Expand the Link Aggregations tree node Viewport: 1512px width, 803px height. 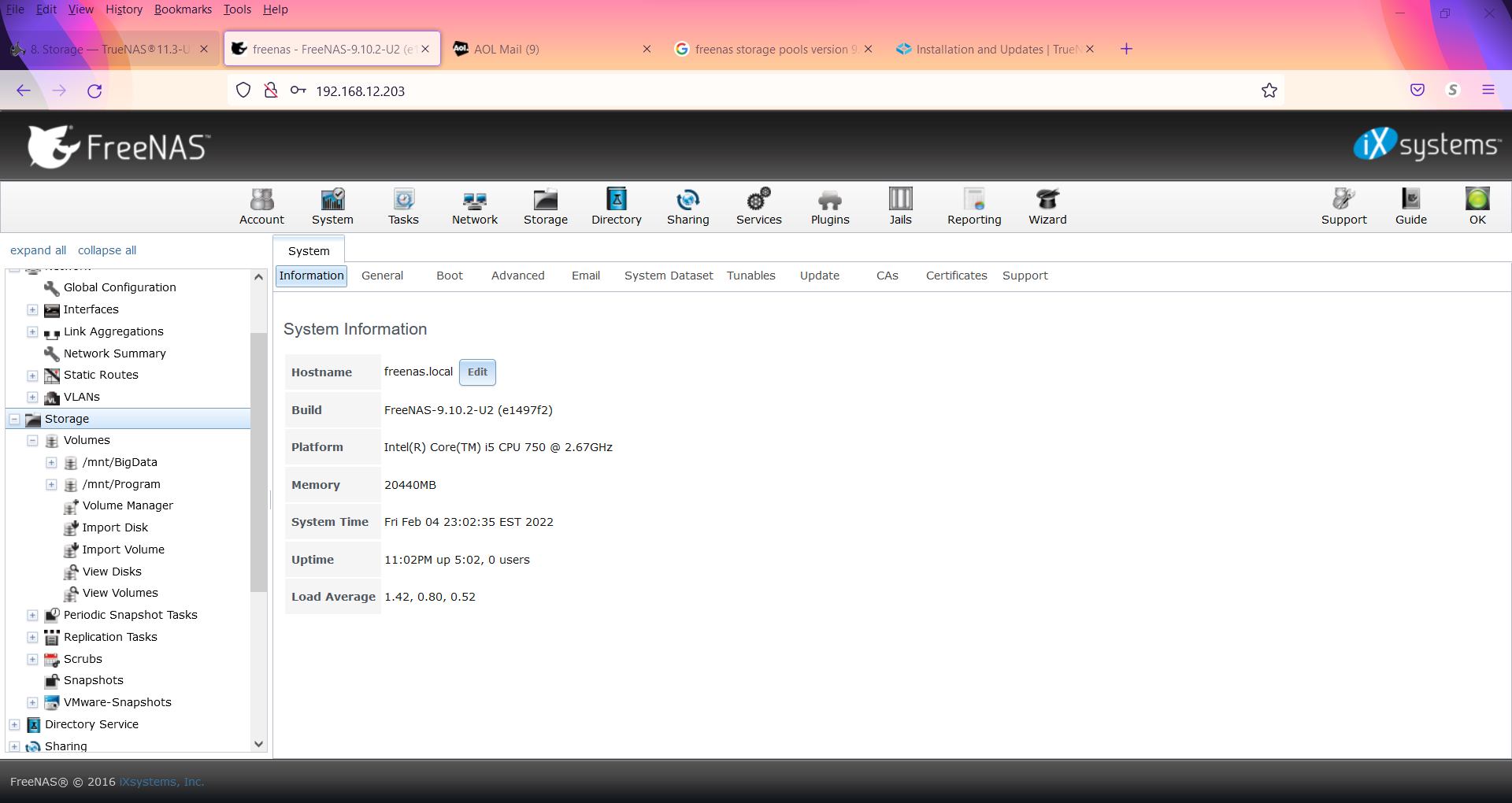(32, 331)
